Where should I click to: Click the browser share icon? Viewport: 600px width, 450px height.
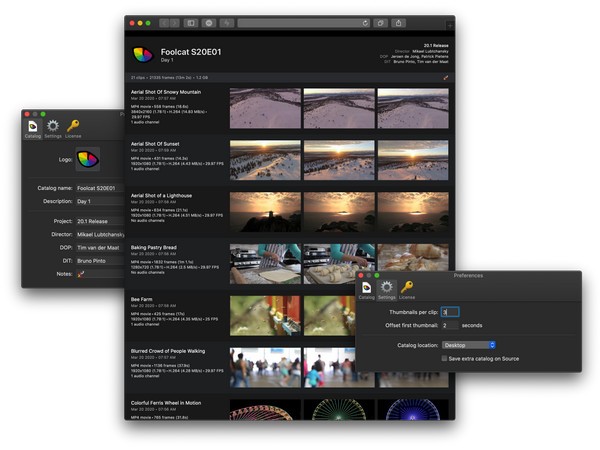pyautogui.click(x=399, y=22)
